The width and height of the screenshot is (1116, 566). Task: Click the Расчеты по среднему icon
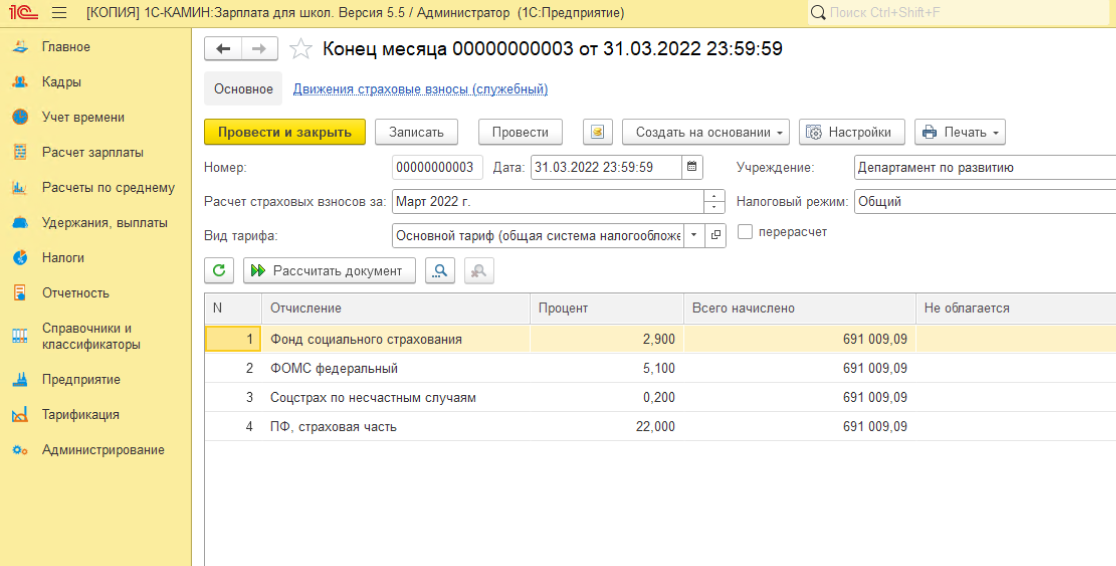20,187
